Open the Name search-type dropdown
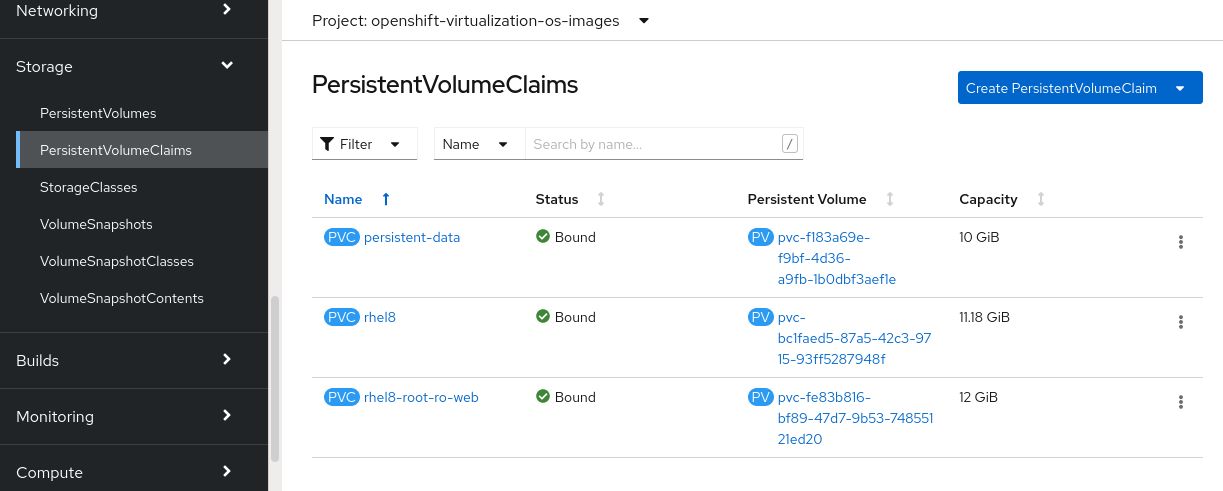This screenshot has height=491, width=1223. pos(479,144)
